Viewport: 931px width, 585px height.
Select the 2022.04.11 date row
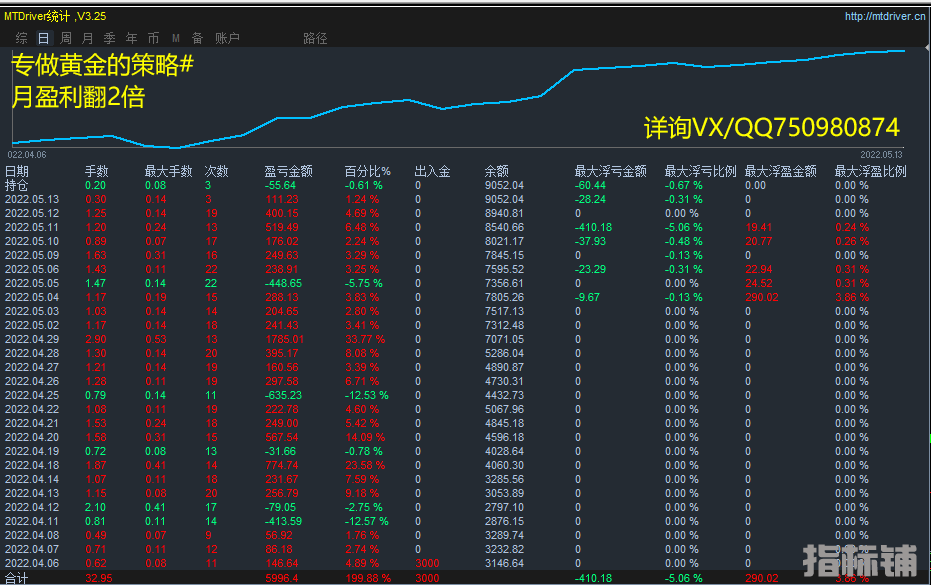[32, 521]
